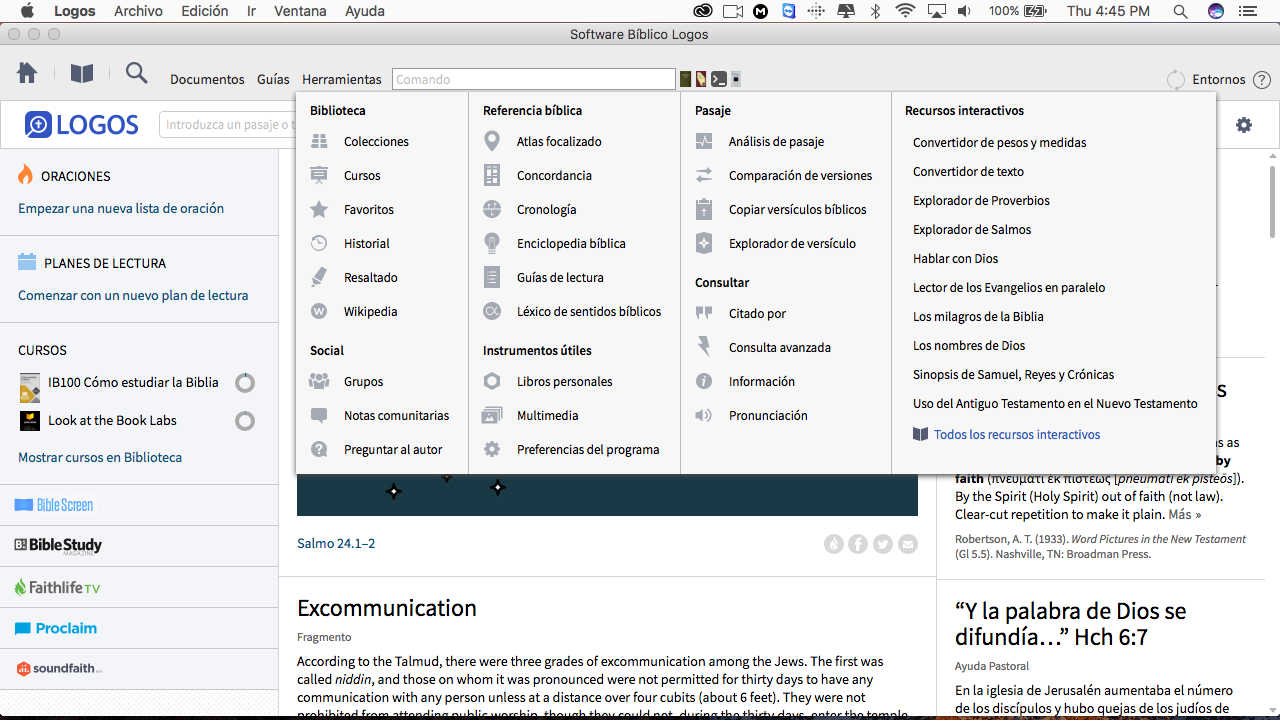Open the Proclaim link

click(x=56, y=629)
